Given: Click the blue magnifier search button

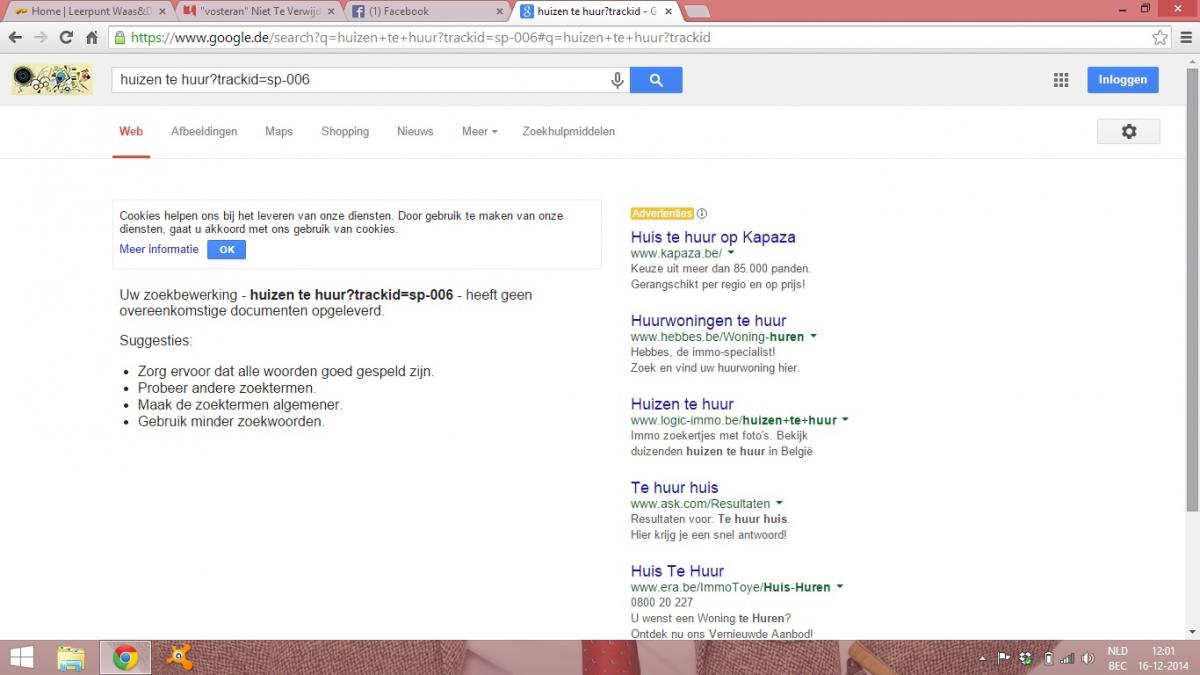Looking at the screenshot, I should [x=656, y=80].
